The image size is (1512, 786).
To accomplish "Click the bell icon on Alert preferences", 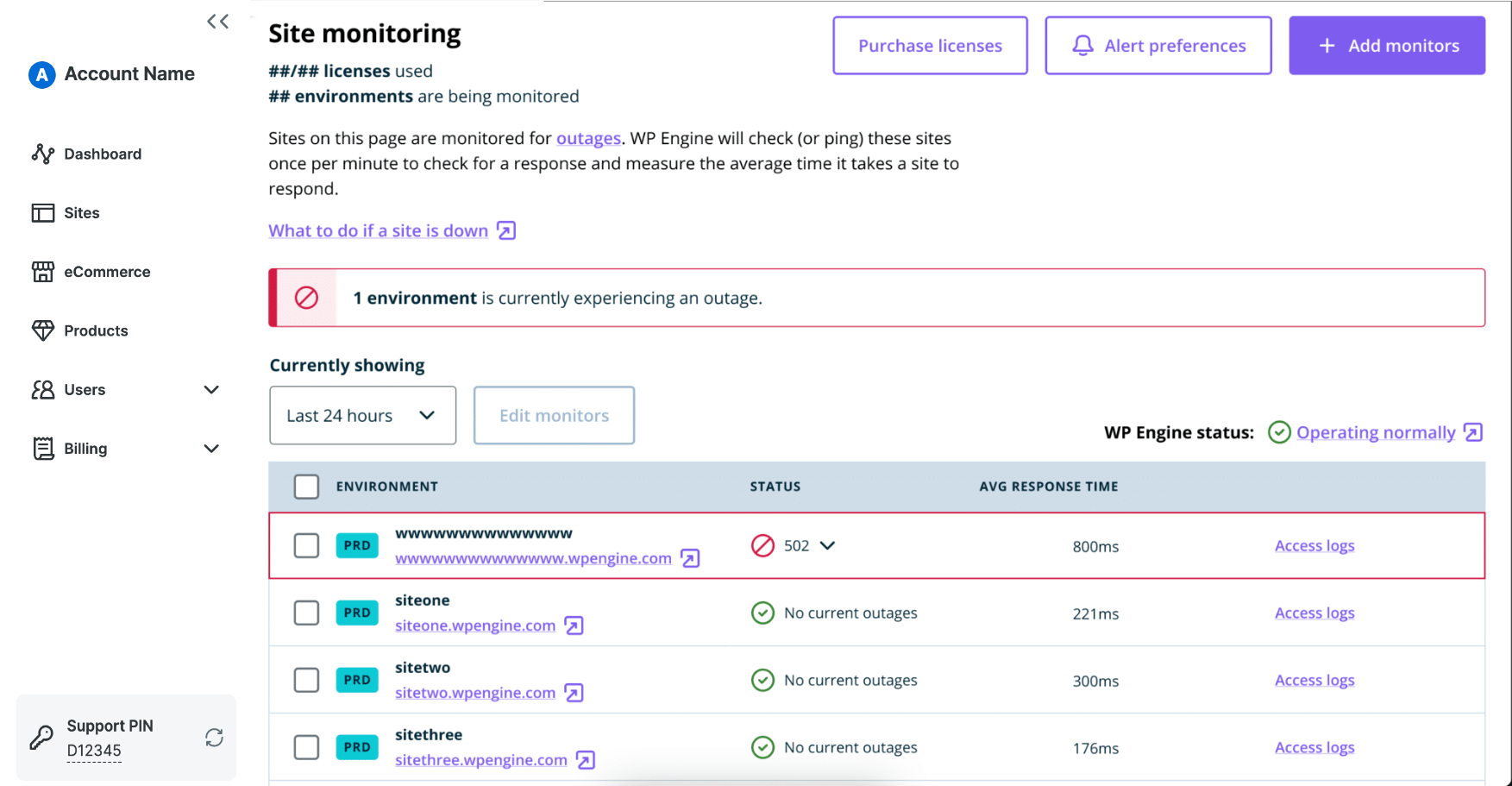I will [x=1083, y=45].
